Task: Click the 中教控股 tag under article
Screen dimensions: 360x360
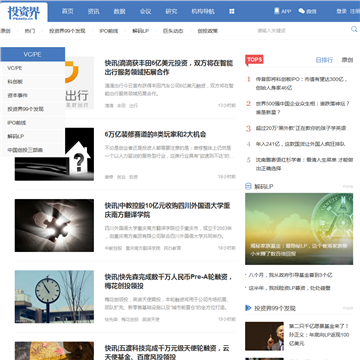Action: [113, 248]
